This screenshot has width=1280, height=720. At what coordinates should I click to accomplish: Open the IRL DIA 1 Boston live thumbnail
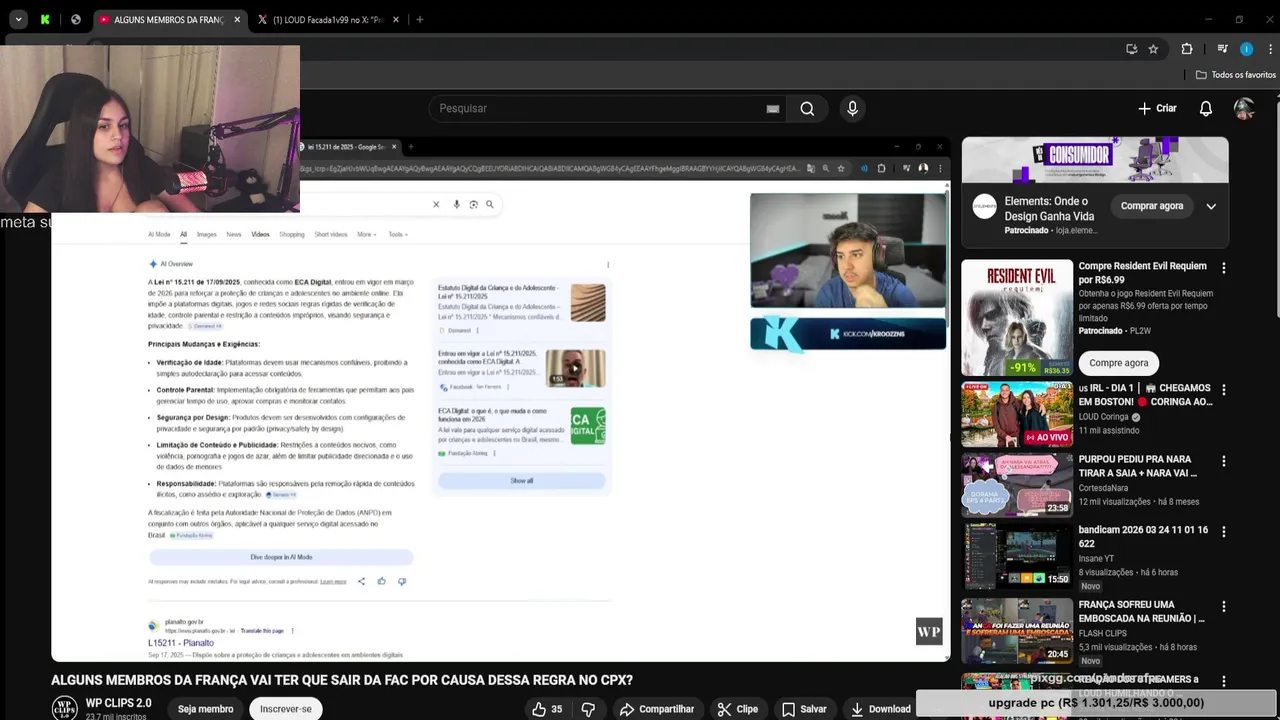pyautogui.click(x=1017, y=415)
